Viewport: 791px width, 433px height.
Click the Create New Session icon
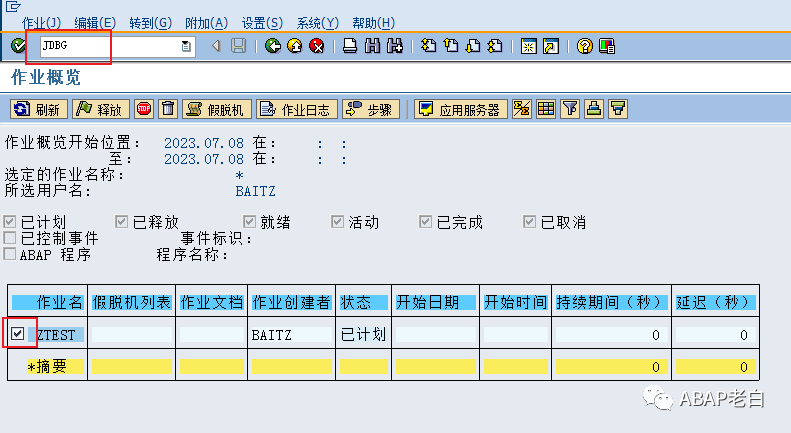click(528, 46)
